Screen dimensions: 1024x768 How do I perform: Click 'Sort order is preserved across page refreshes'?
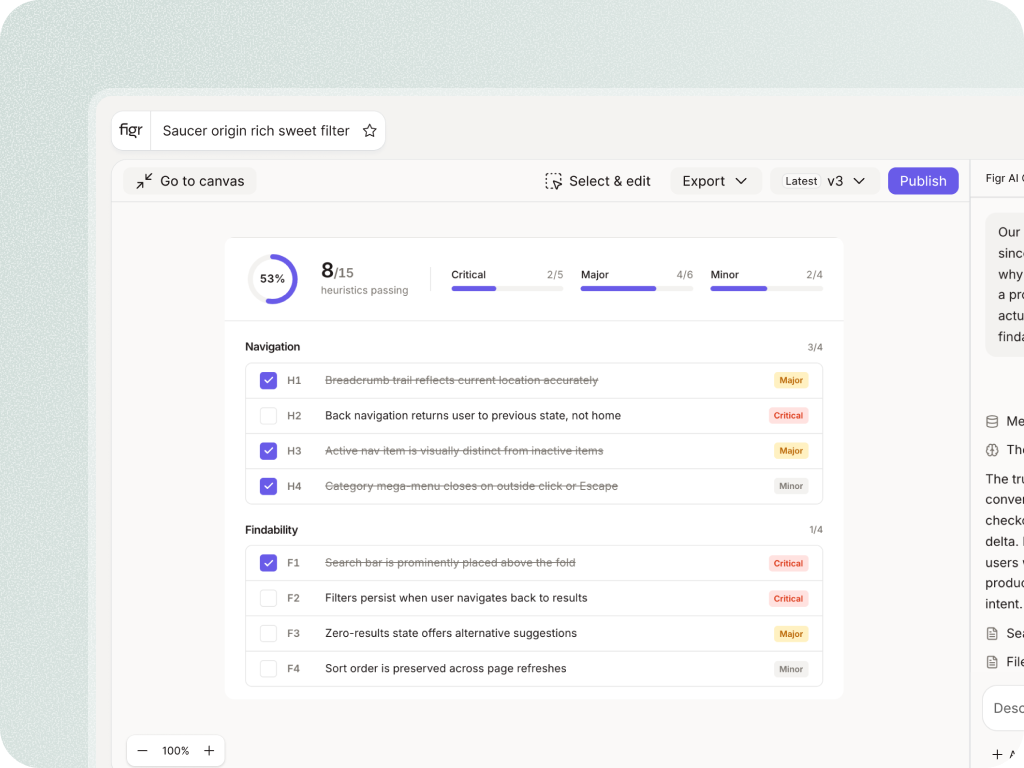click(x=445, y=669)
